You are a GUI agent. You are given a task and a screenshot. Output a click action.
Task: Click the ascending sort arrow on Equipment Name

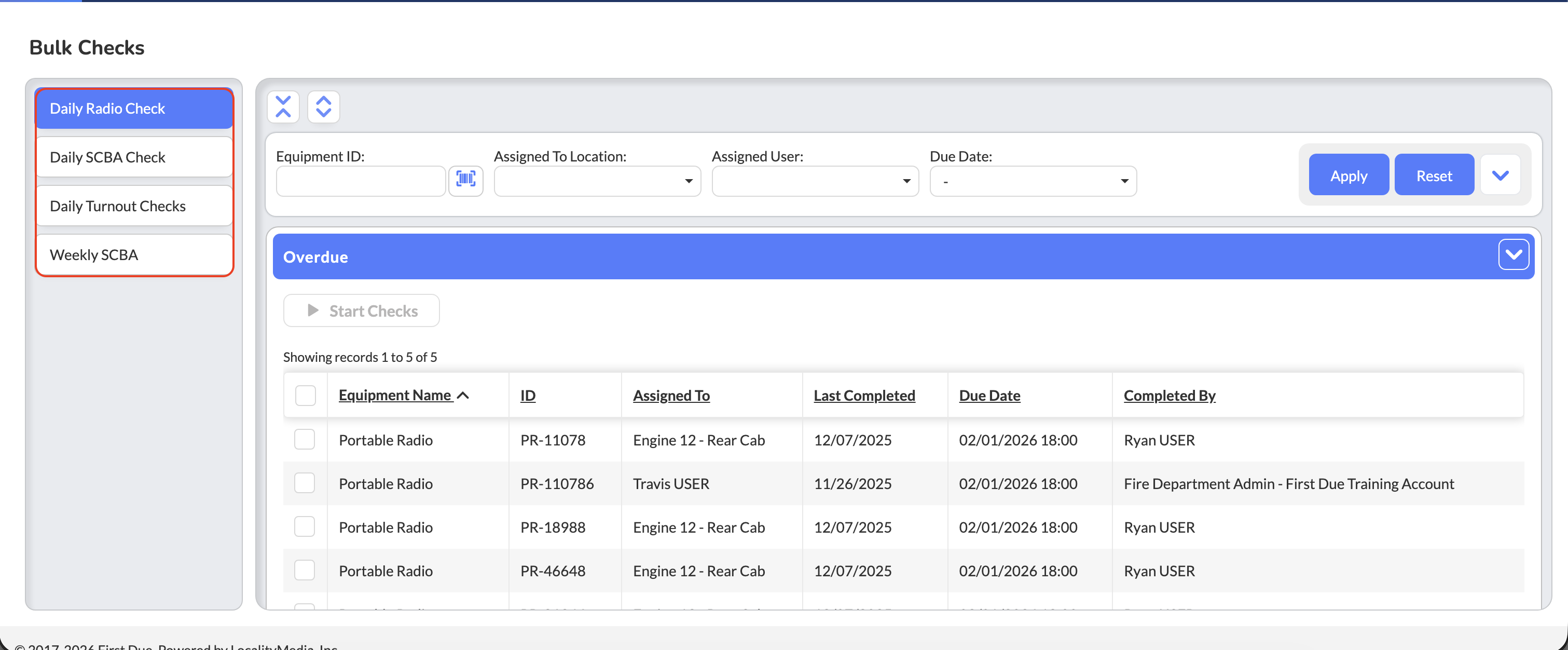(x=463, y=396)
